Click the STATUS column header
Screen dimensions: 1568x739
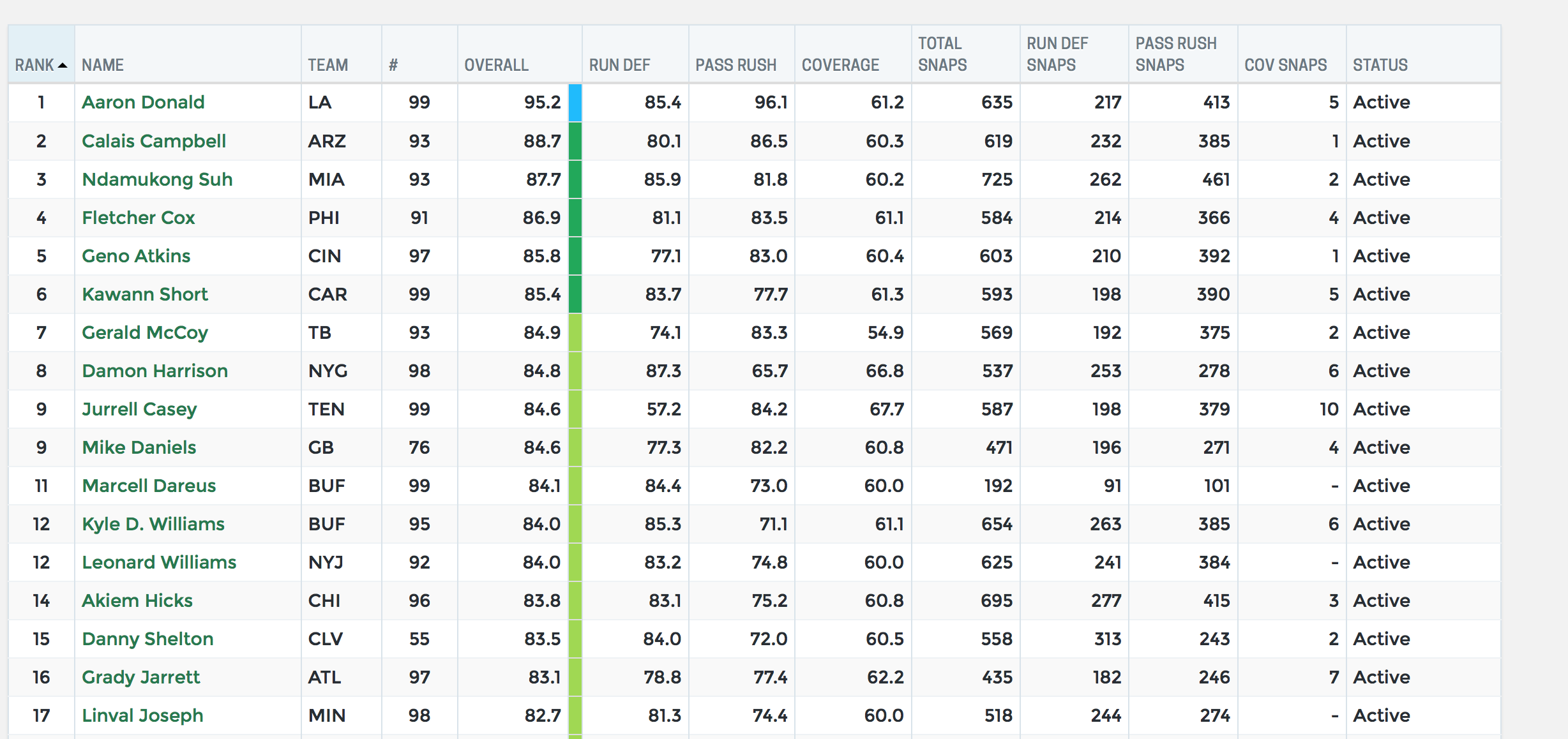tap(1380, 65)
